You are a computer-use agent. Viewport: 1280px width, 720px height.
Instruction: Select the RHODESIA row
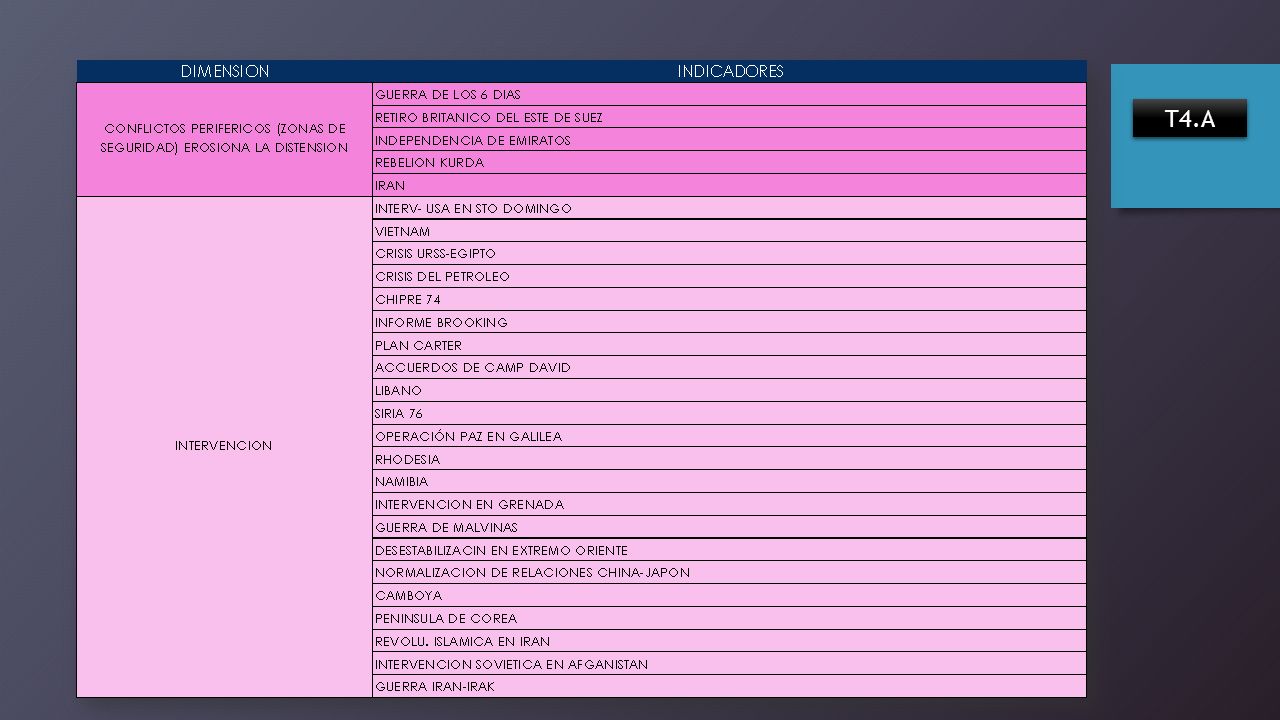(729, 459)
